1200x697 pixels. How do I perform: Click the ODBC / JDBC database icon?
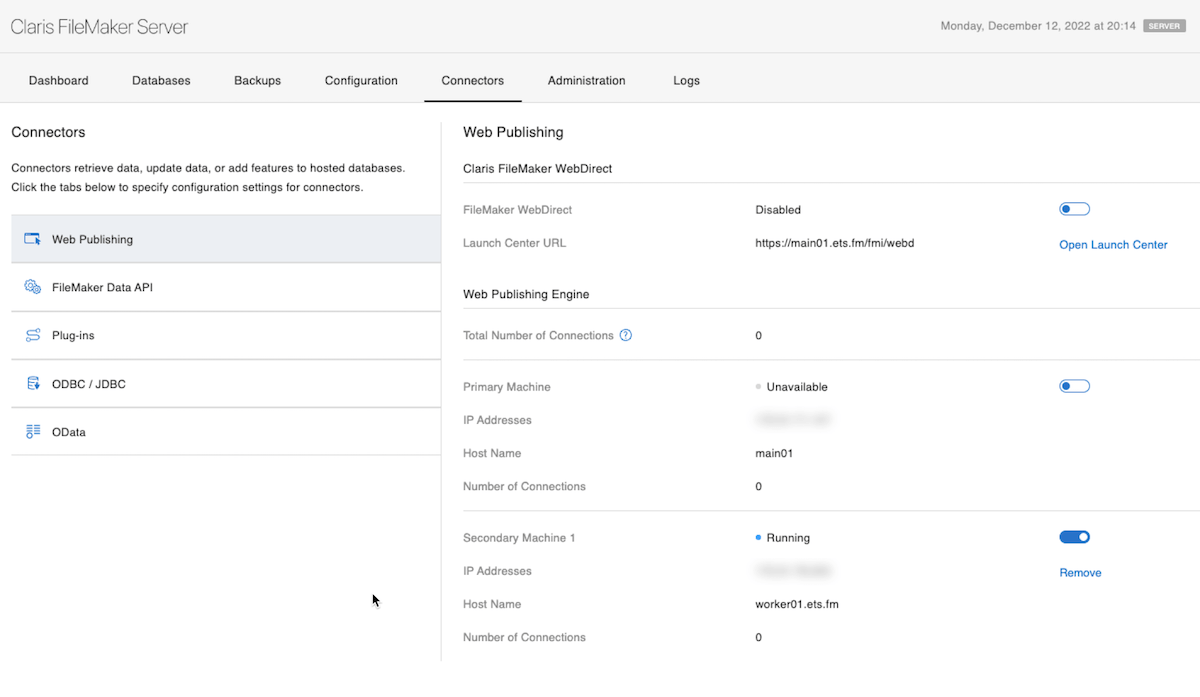33,384
